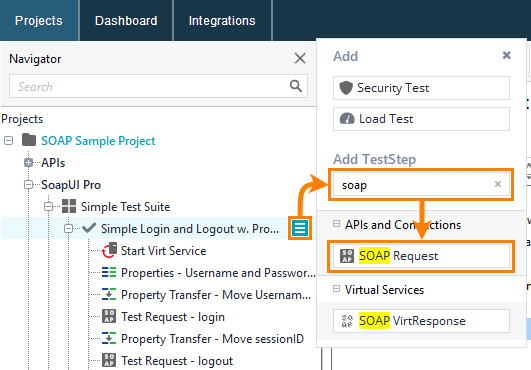Close the Navigator panel
Viewport: 531px width, 370px height.
pos(300,58)
